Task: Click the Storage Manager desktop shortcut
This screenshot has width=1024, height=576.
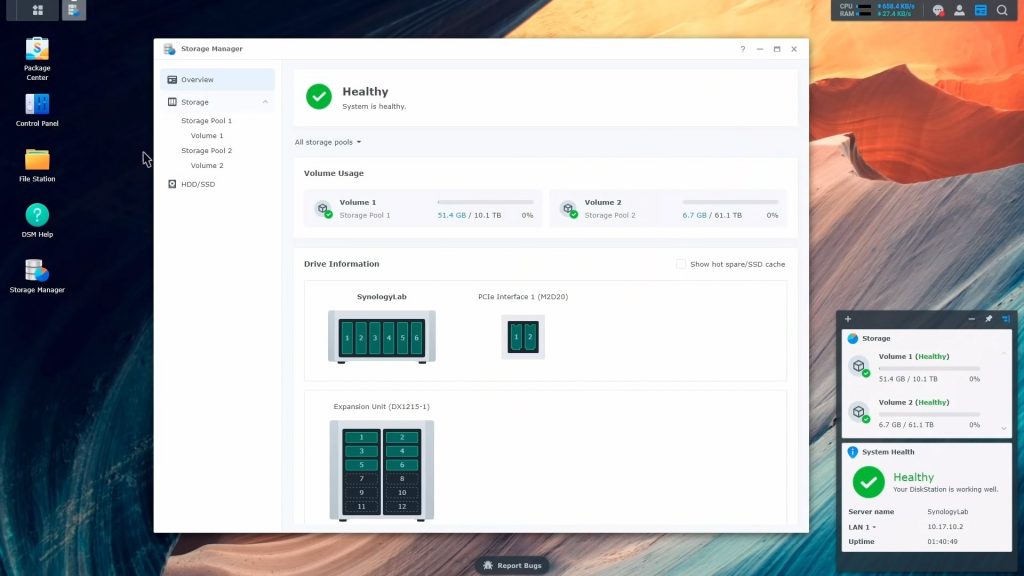Action: coord(37,276)
